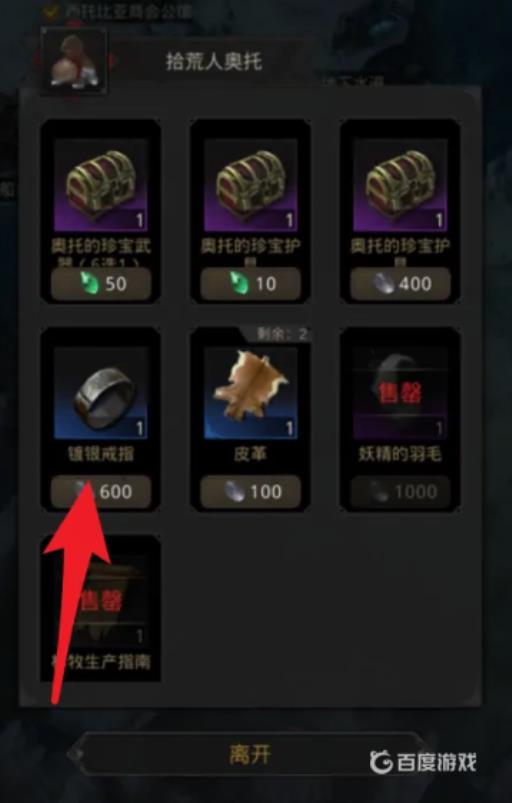Click the 离开 leave button
Image resolution: width=512 pixels, height=803 pixels.
(250, 755)
